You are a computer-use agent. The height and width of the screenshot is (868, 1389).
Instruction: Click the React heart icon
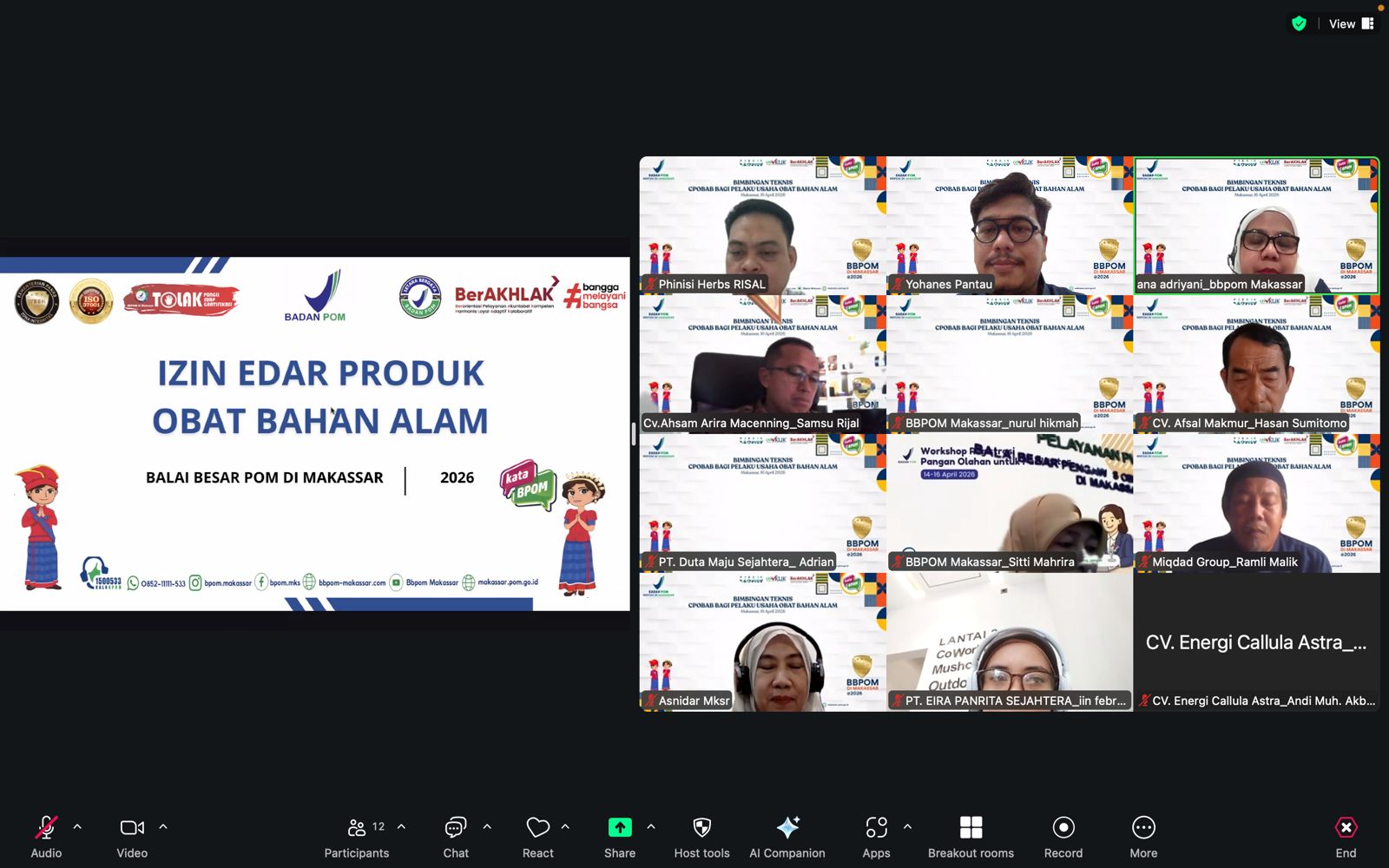coord(537,828)
